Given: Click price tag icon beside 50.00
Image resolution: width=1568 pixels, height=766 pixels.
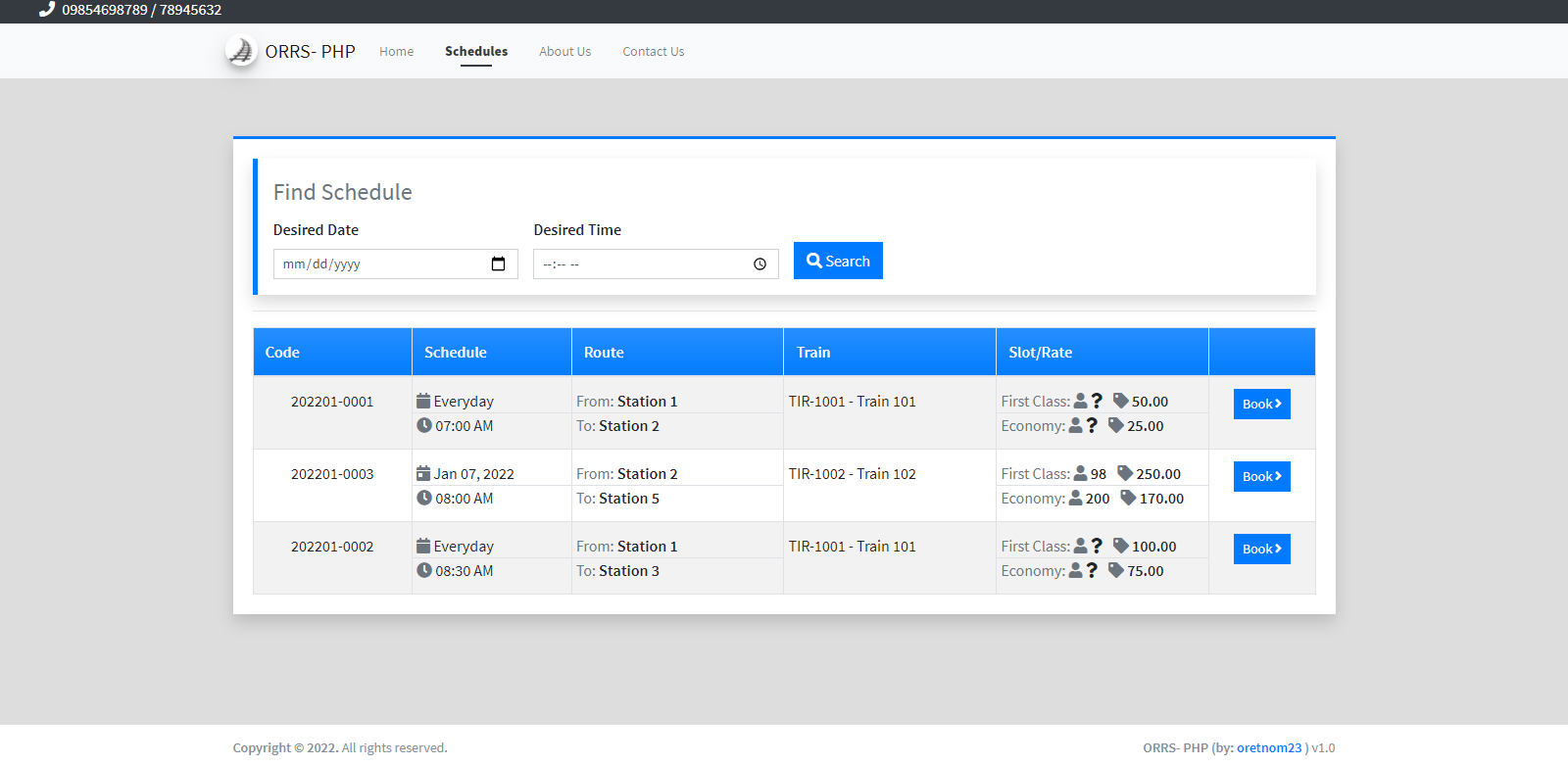Looking at the screenshot, I should [x=1121, y=401].
